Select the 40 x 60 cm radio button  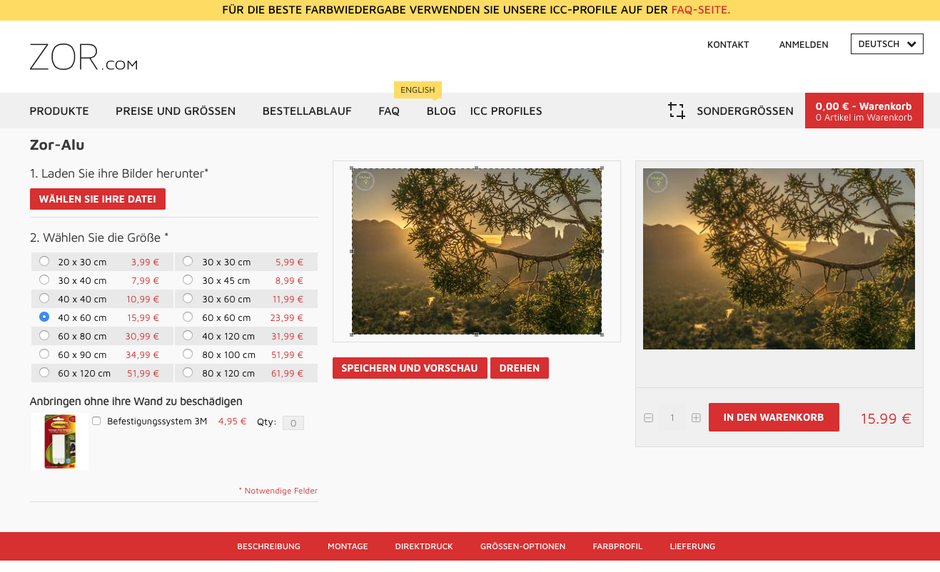[x=44, y=317]
